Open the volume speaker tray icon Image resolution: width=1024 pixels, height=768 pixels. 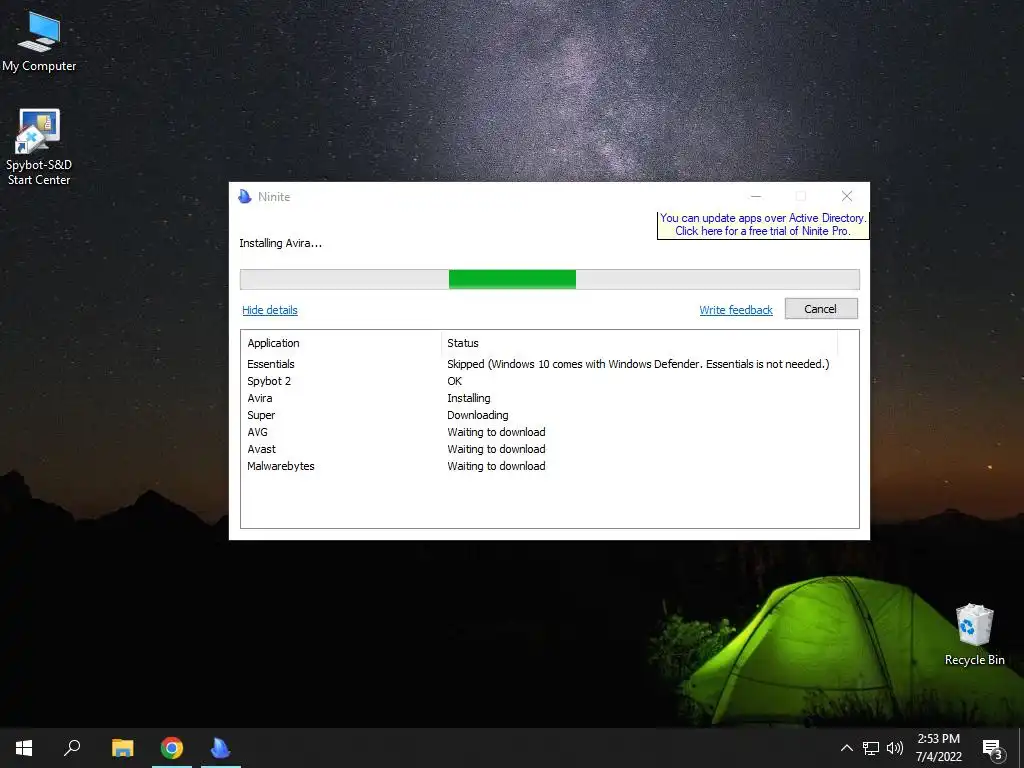pos(895,748)
